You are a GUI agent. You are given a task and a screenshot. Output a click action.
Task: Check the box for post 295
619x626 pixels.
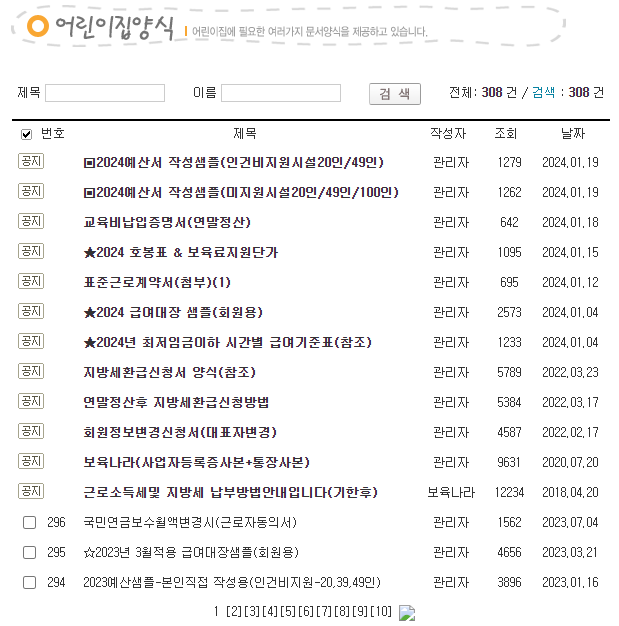coord(30,553)
